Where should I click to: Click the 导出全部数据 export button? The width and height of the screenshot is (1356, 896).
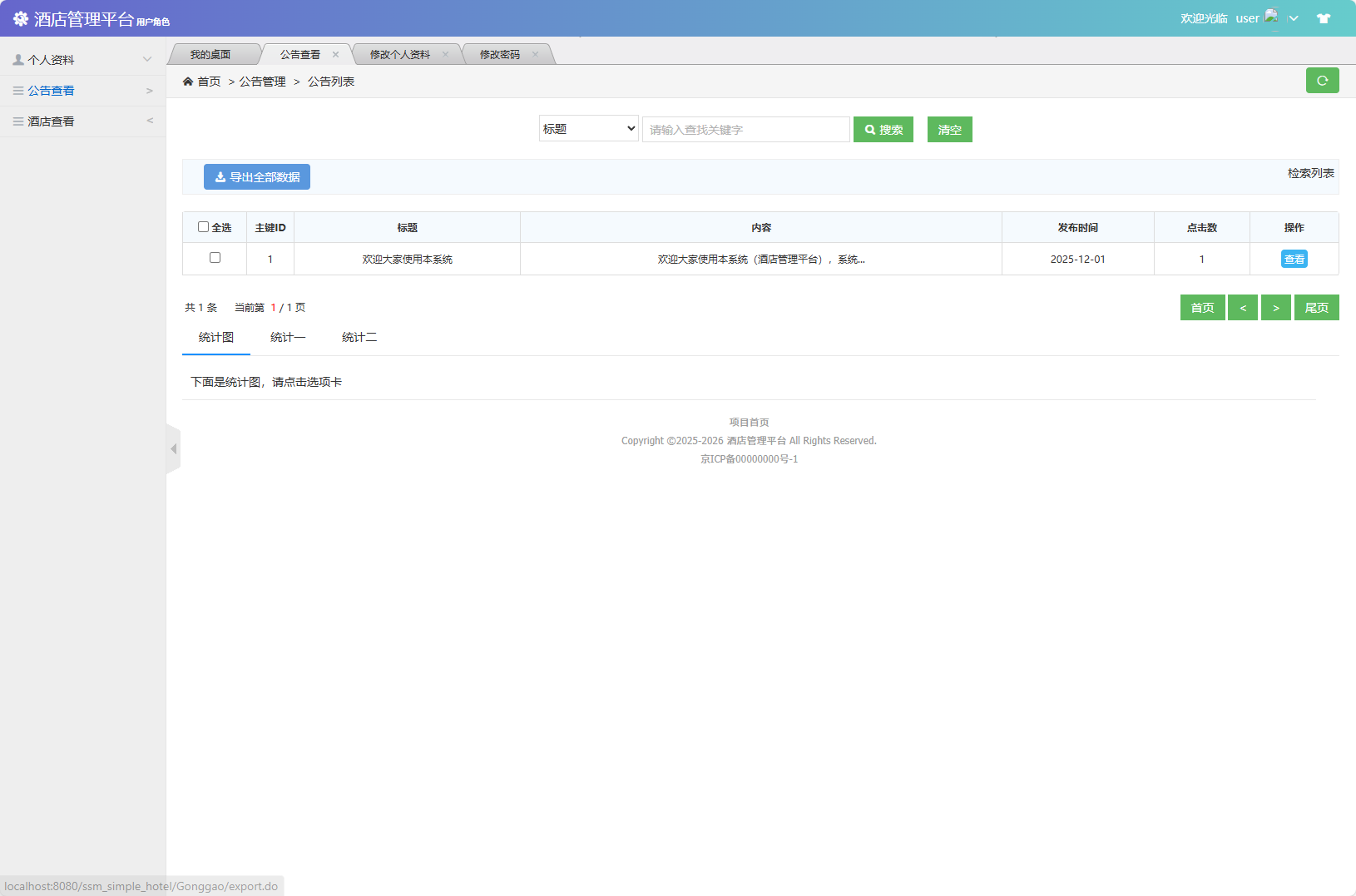(256, 176)
